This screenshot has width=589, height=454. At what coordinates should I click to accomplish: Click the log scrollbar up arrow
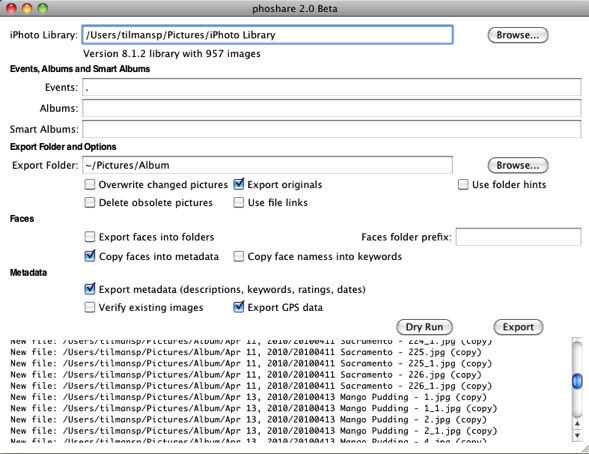tap(577, 424)
